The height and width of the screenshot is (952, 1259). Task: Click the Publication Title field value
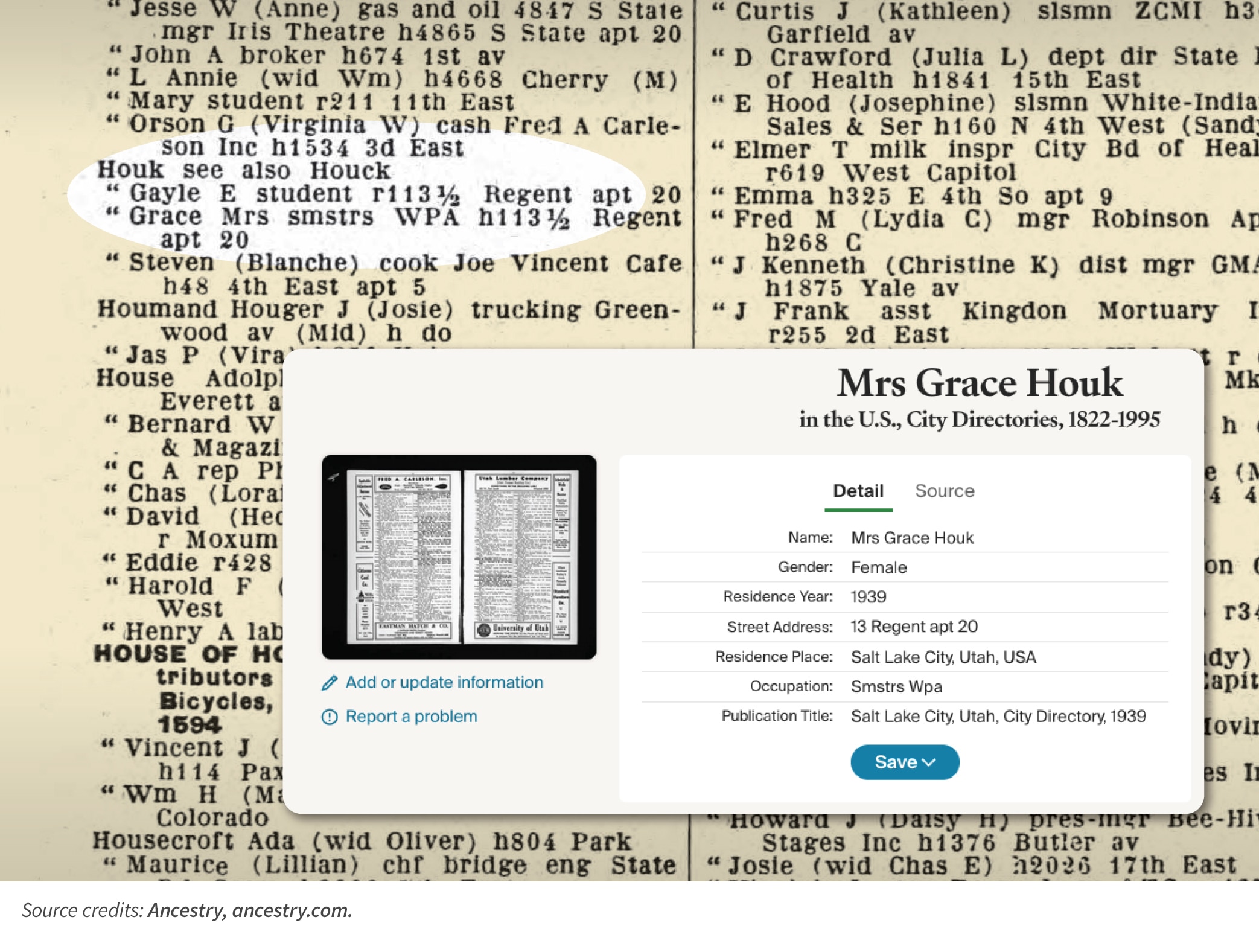point(997,716)
